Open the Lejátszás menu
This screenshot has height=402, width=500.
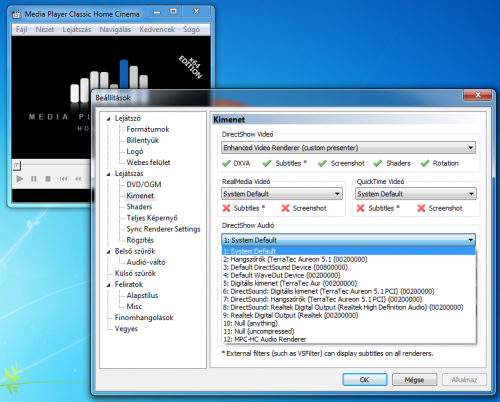coord(77,29)
